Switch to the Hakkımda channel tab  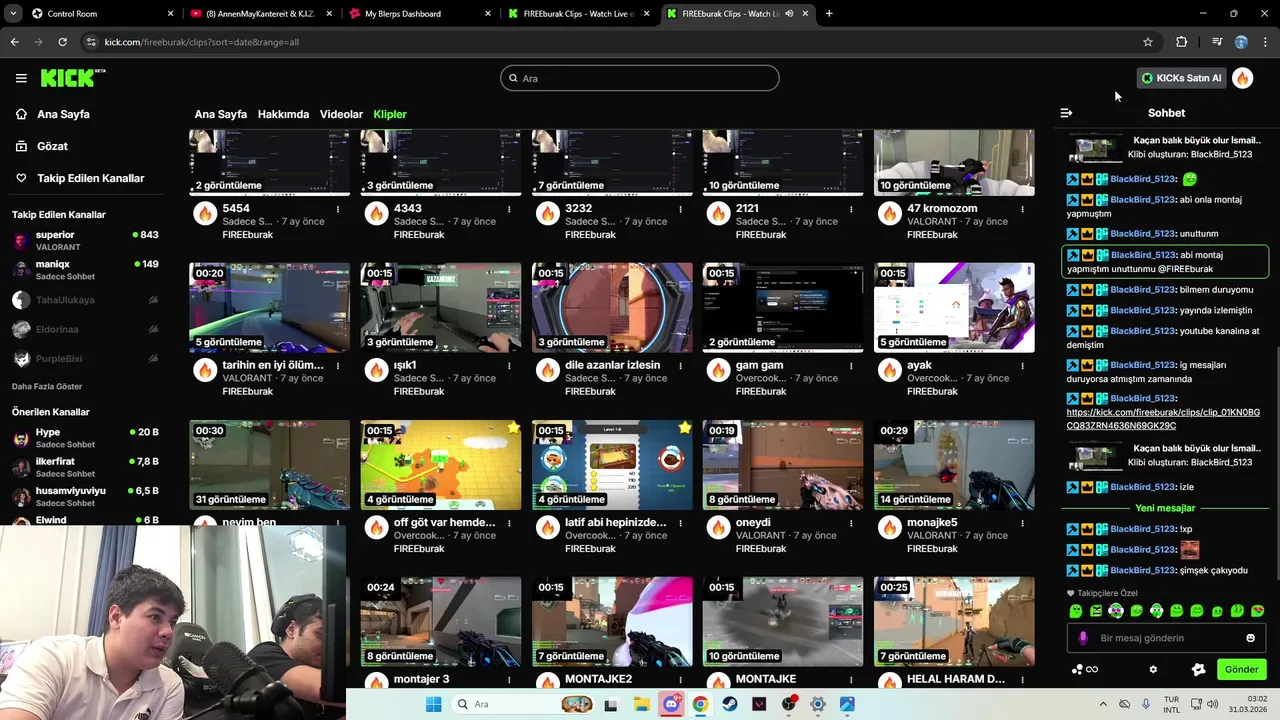point(283,114)
